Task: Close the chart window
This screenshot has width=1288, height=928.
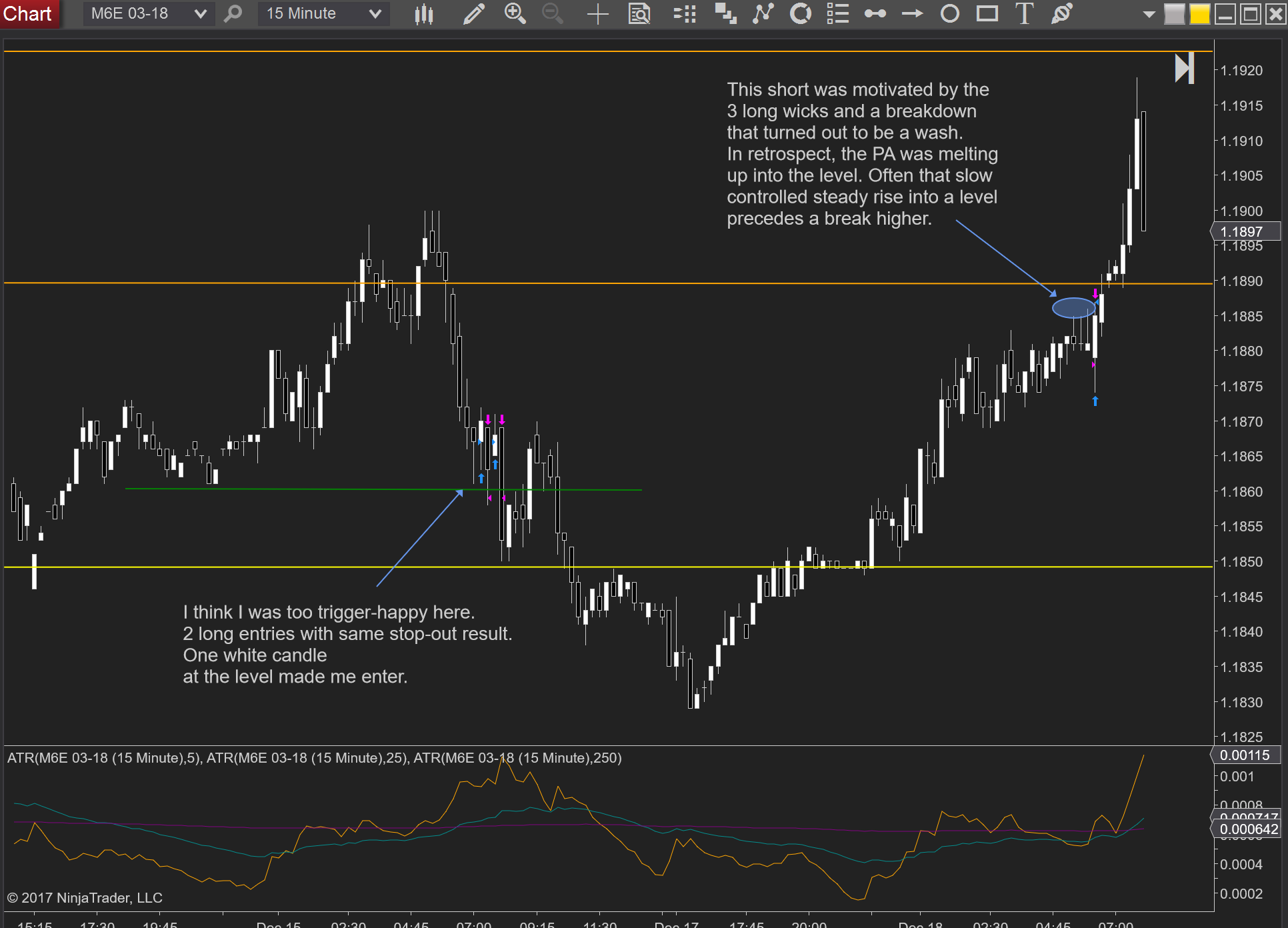Action: pyautogui.click(x=1275, y=14)
